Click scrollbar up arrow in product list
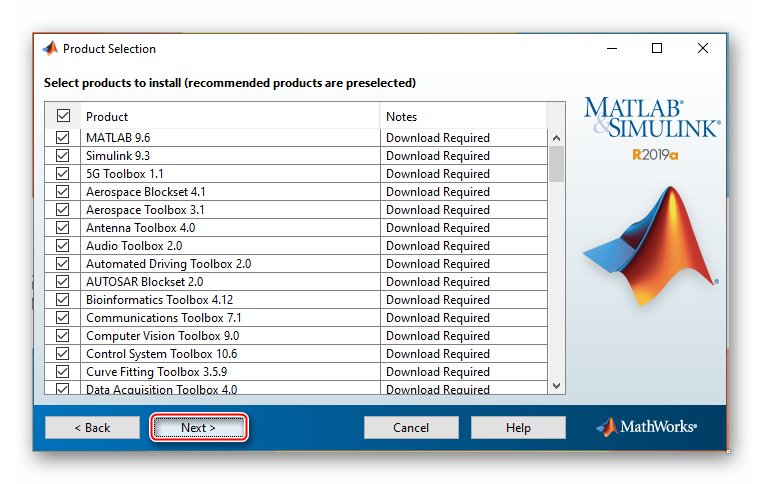This screenshot has width=761, height=484. pyautogui.click(x=557, y=138)
